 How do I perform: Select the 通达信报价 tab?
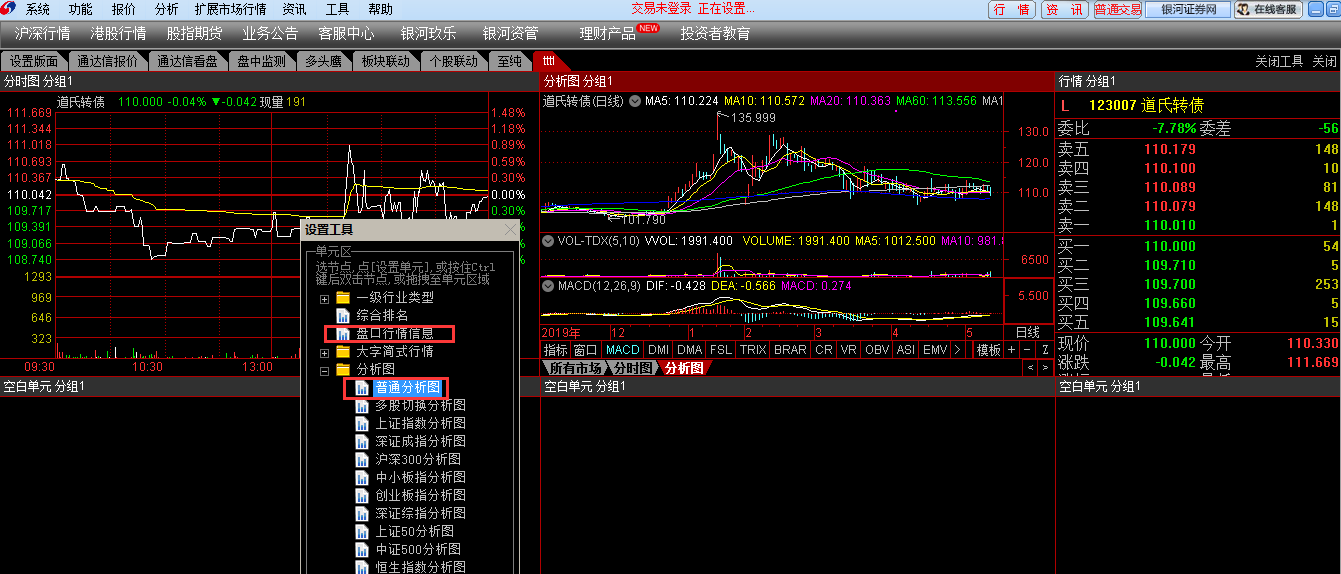click(108, 61)
